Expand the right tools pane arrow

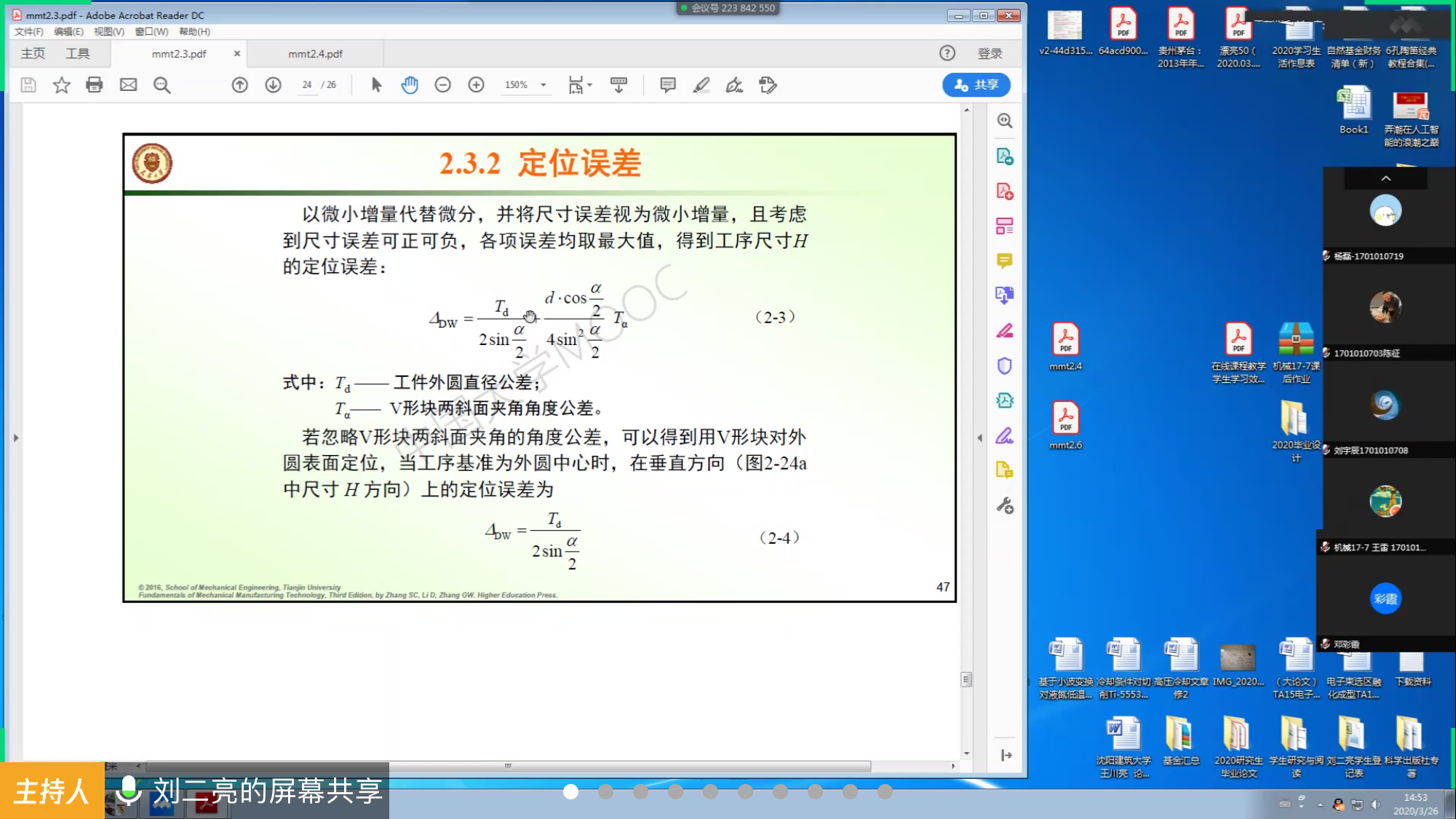(x=1006, y=755)
